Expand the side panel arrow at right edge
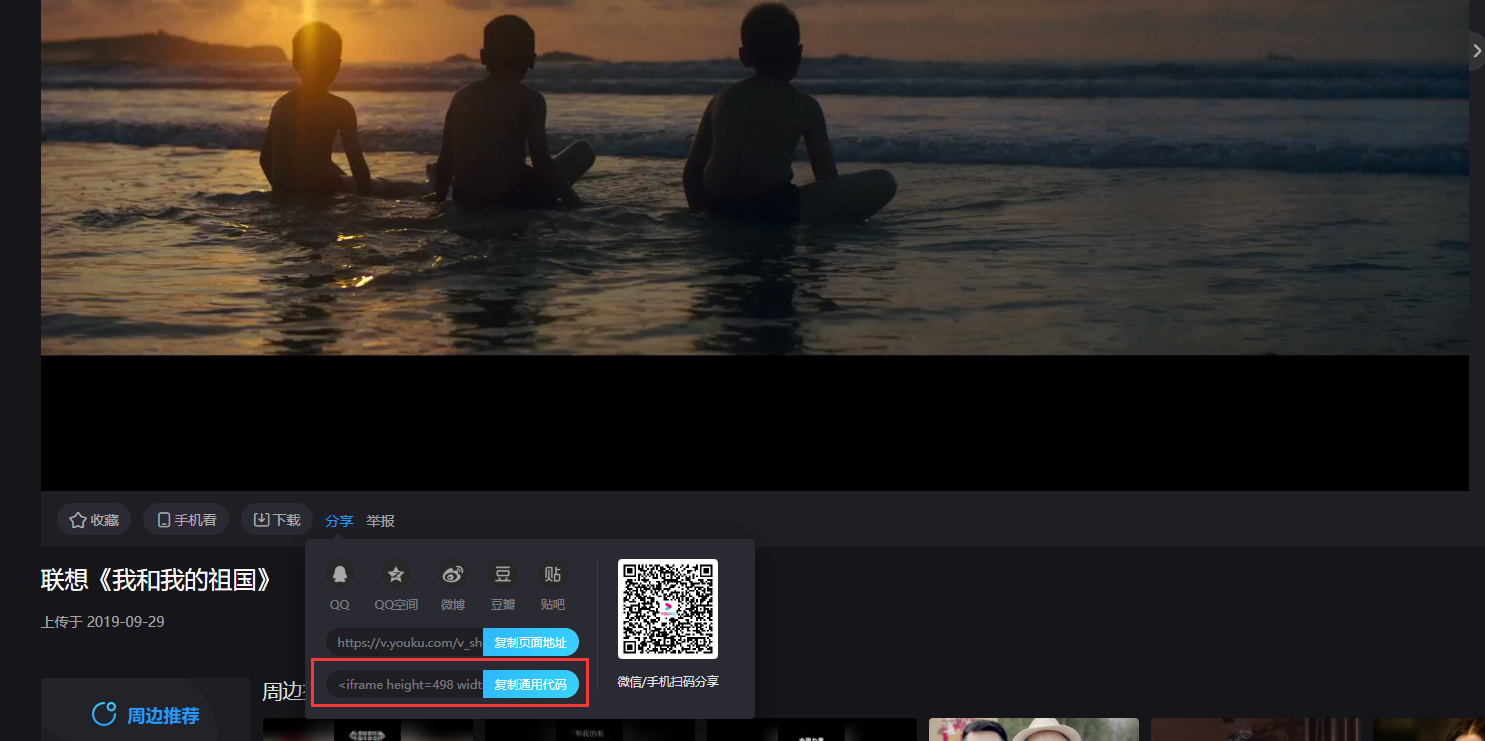Screen dimensions: 1485x741 pos(1477,49)
